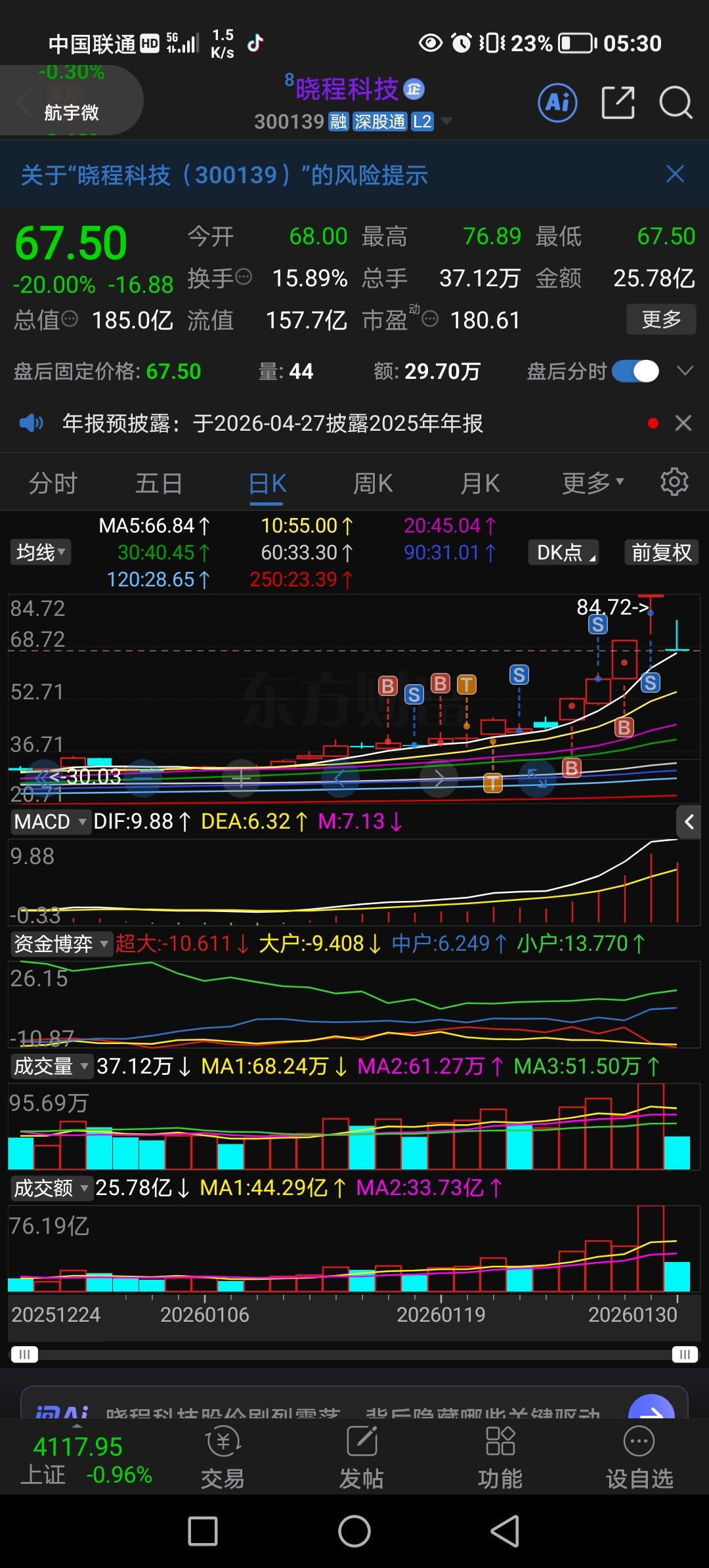Viewport: 709px width, 1568px height.
Task: Open the MACD indicator dropdown
Action: 50,821
